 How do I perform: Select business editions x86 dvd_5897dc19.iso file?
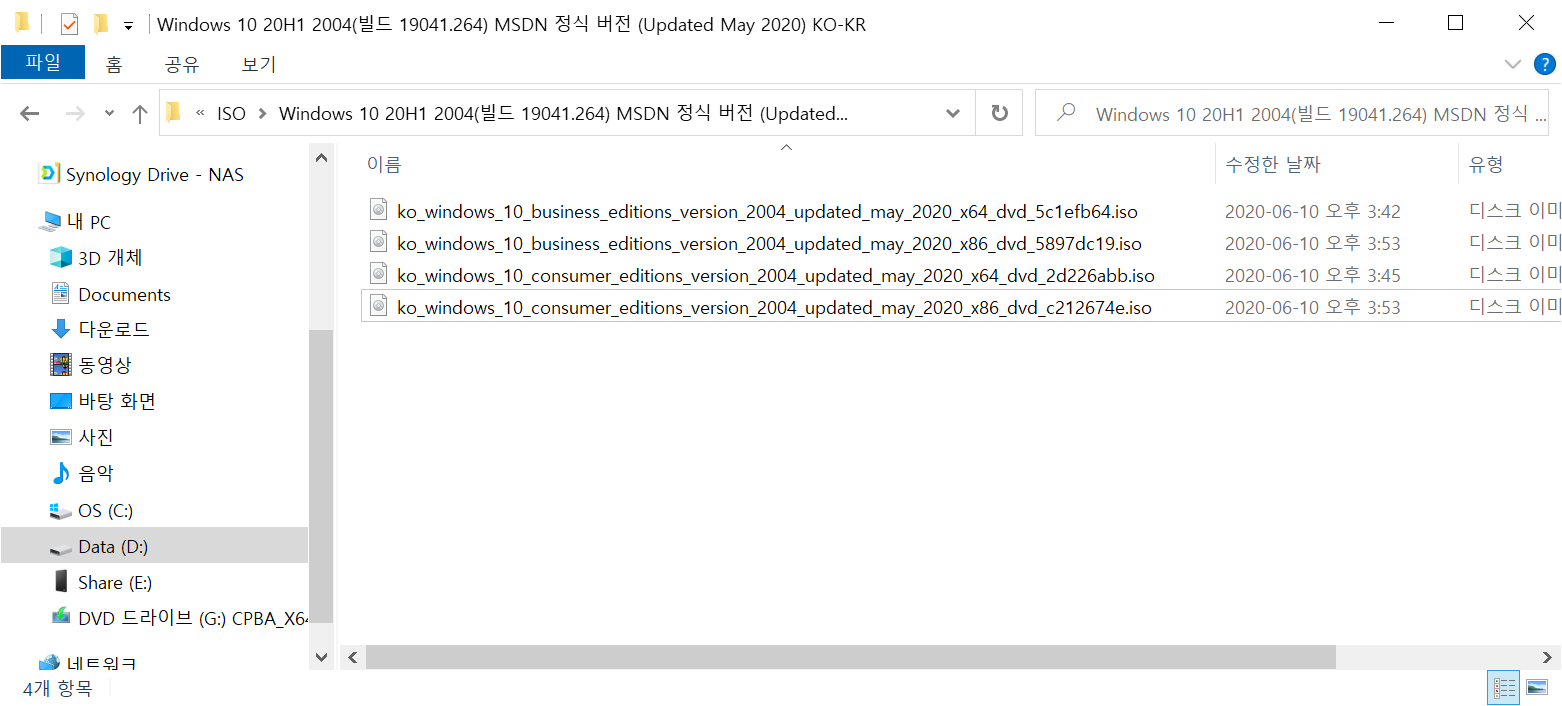[x=769, y=243]
